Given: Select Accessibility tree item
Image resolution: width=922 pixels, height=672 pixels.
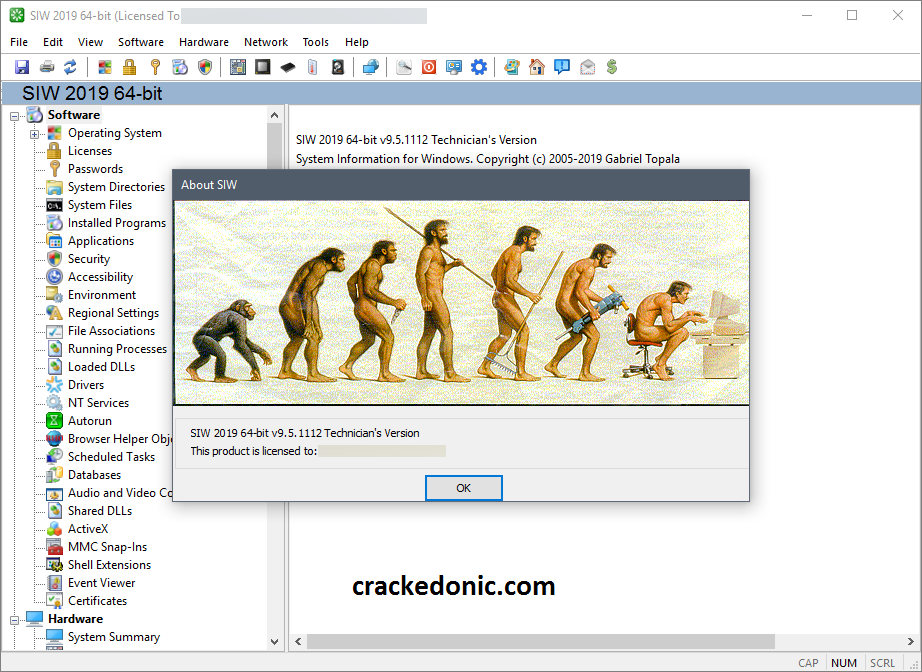Looking at the screenshot, I should [100, 277].
